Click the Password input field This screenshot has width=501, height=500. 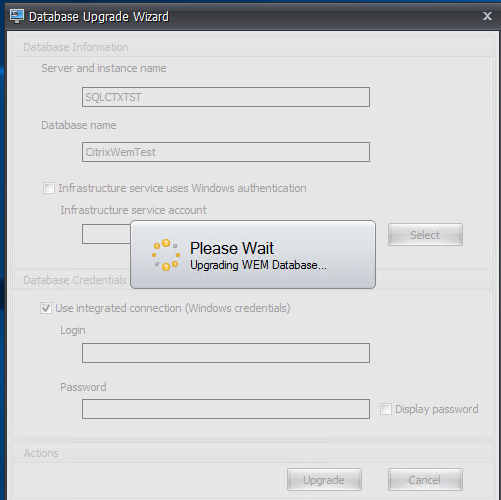(x=226, y=409)
